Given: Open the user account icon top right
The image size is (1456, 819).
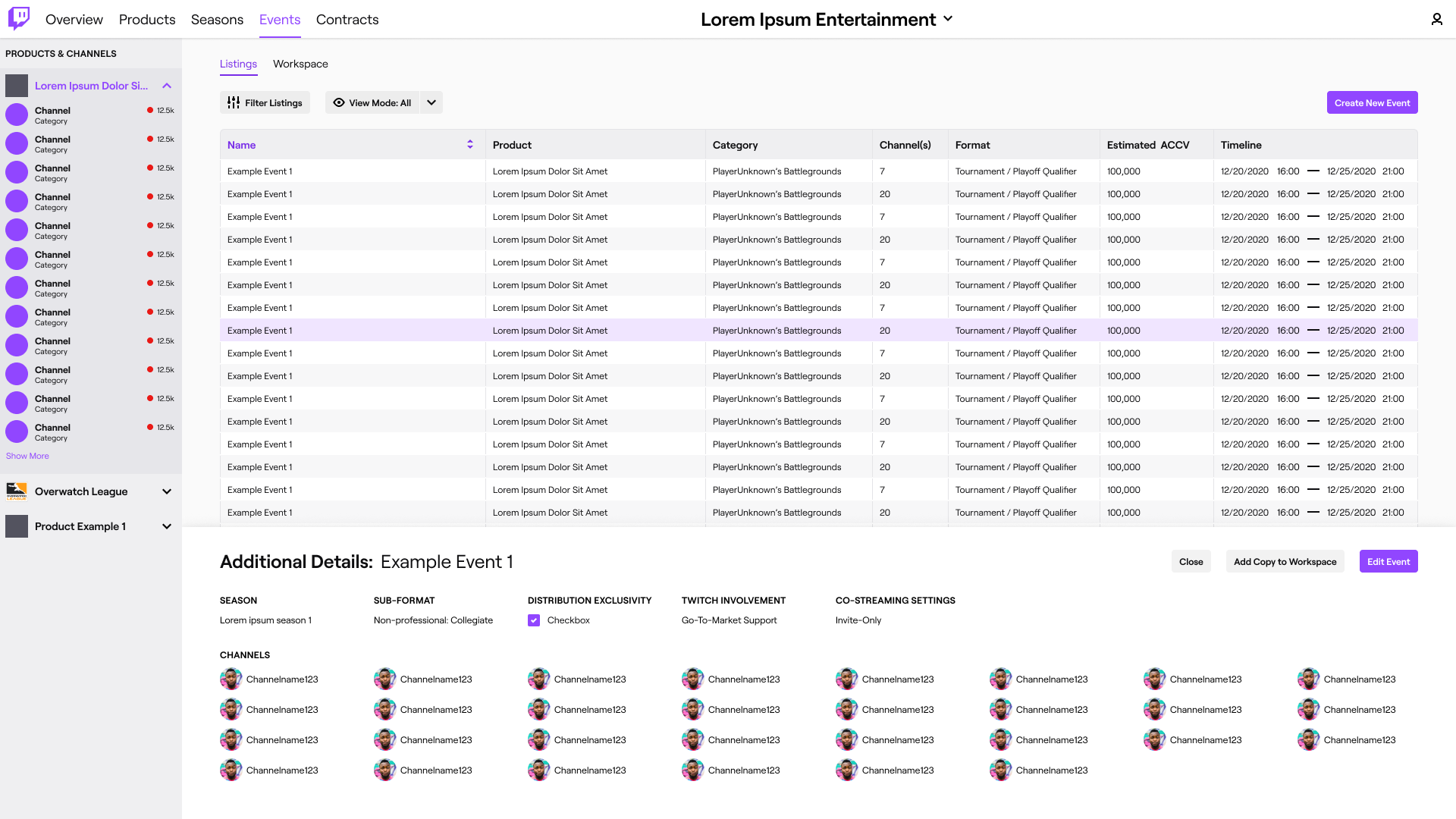Looking at the screenshot, I should [x=1436, y=19].
